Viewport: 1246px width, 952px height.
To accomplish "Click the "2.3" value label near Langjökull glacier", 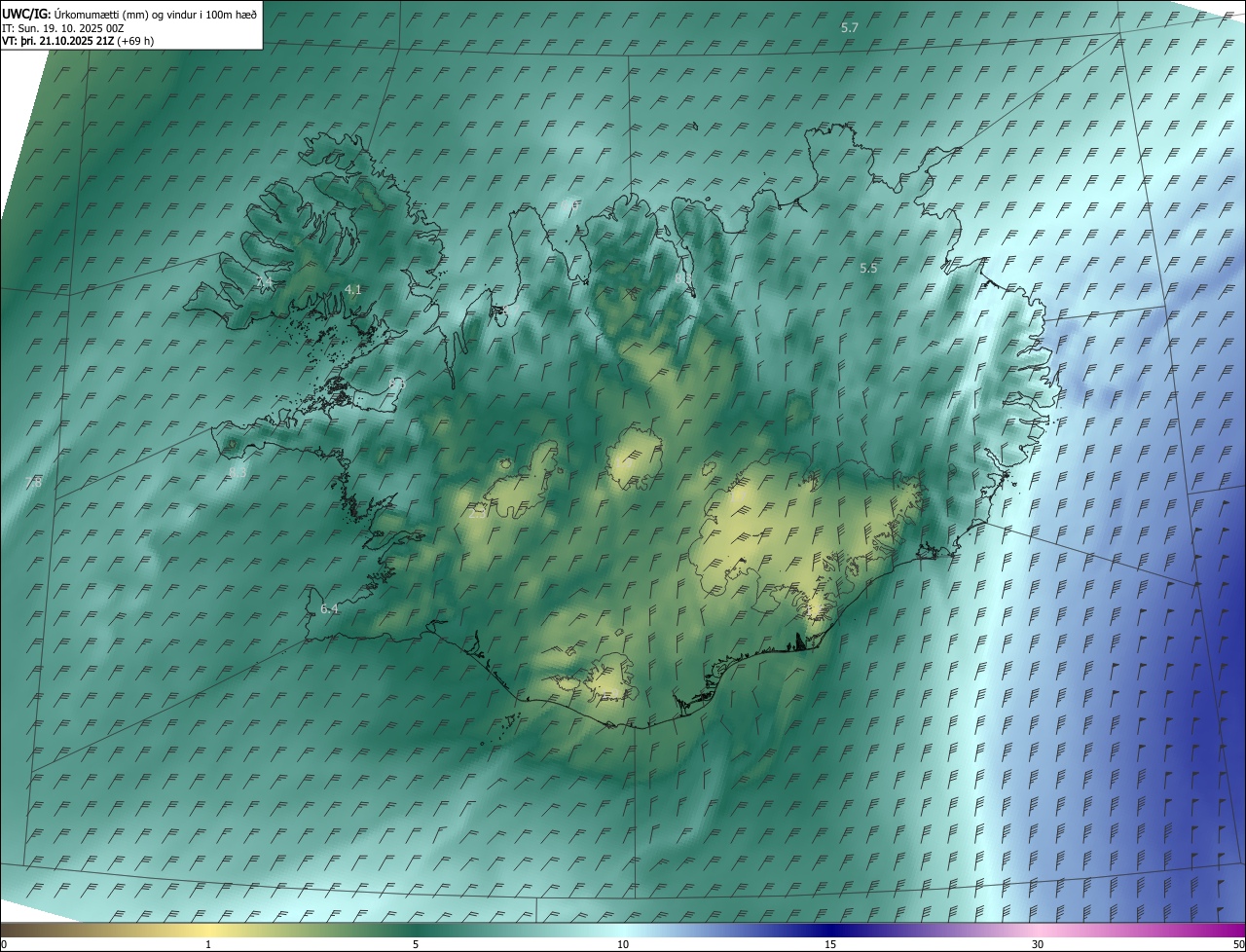I will (x=478, y=511).
